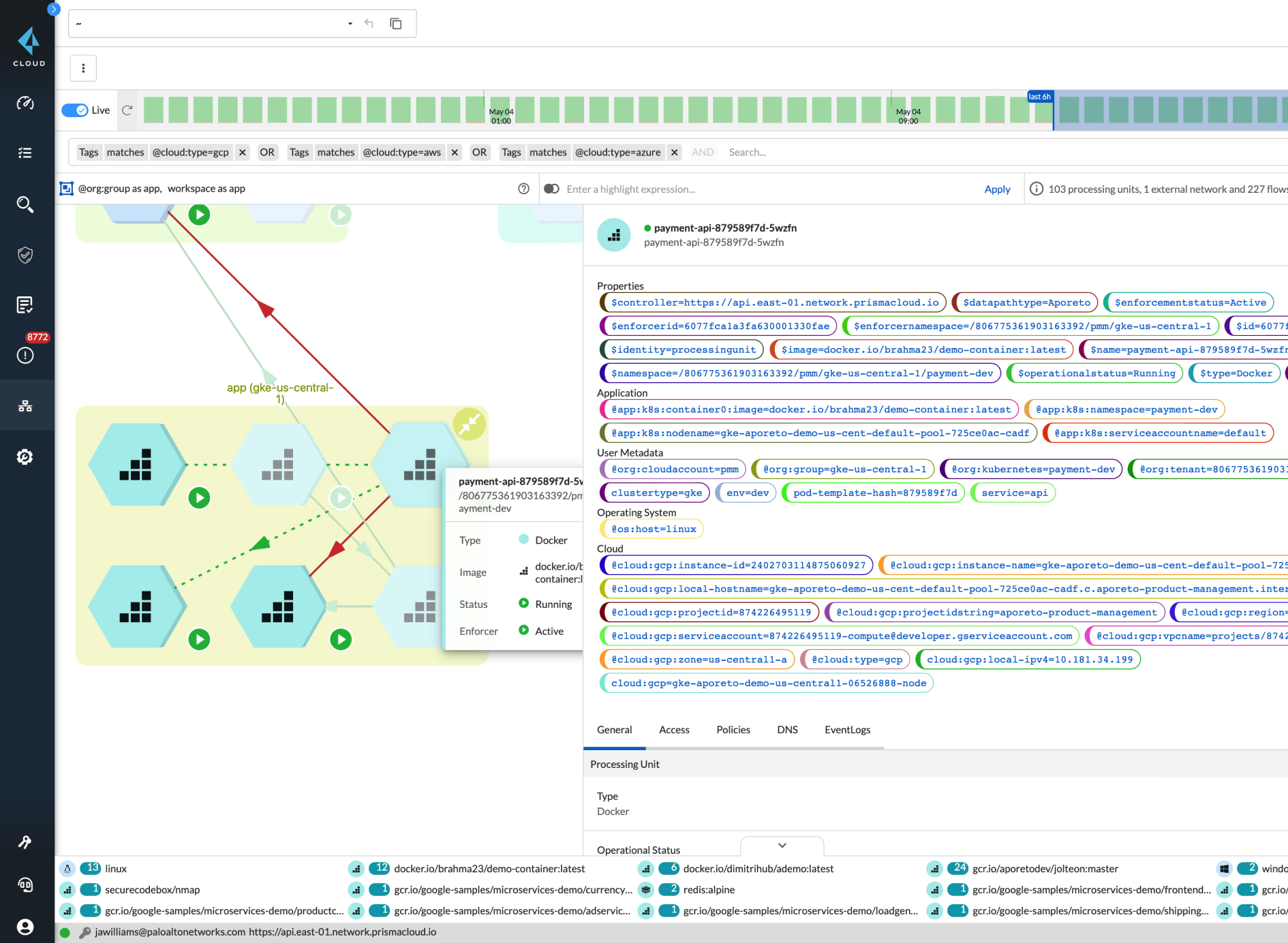Expand the Operational Status chevron
This screenshot has width=1288, height=943.
click(x=782, y=846)
